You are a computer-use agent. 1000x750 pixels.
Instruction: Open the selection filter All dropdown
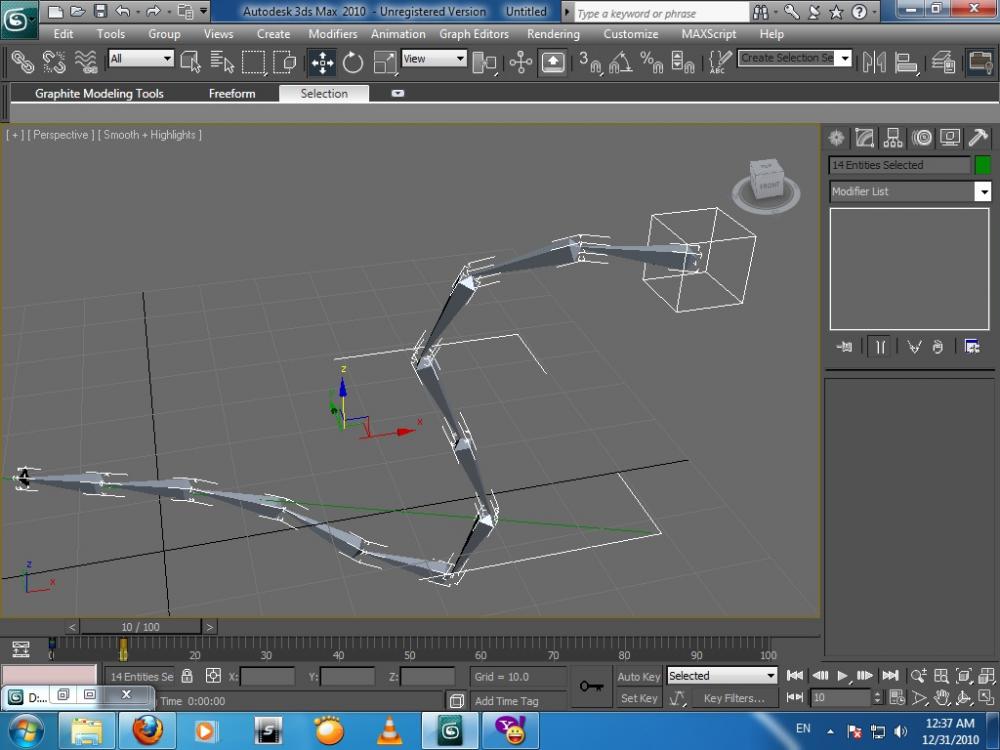coord(140,59)
